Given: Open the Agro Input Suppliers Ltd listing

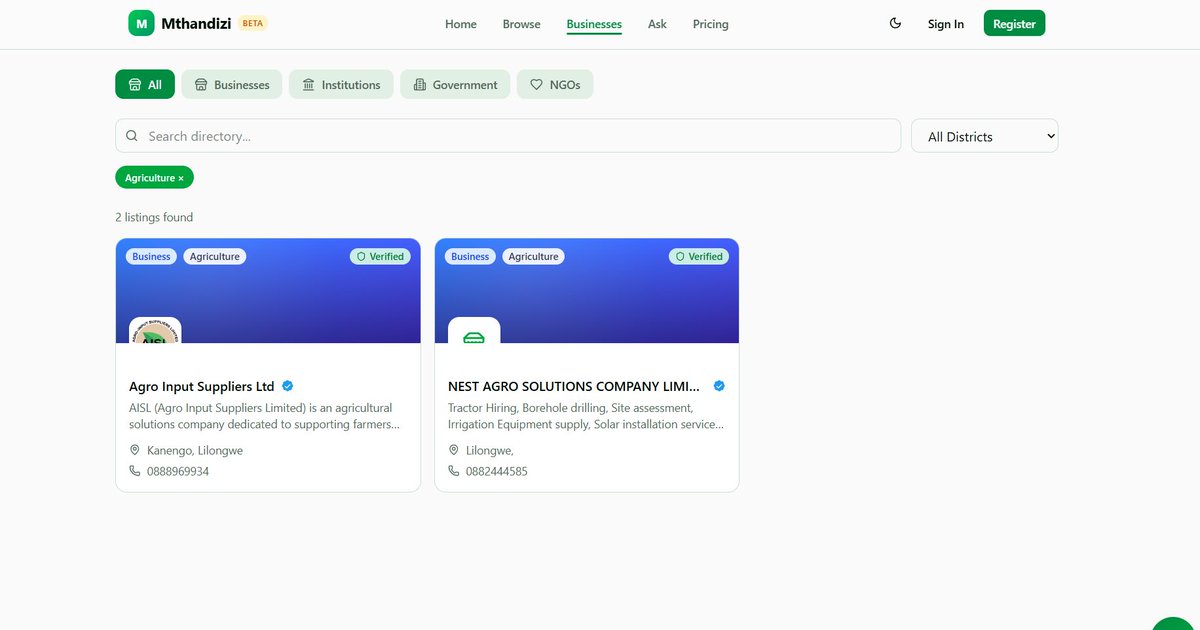Looking at the screenshot, I should [x=201, y=386].
